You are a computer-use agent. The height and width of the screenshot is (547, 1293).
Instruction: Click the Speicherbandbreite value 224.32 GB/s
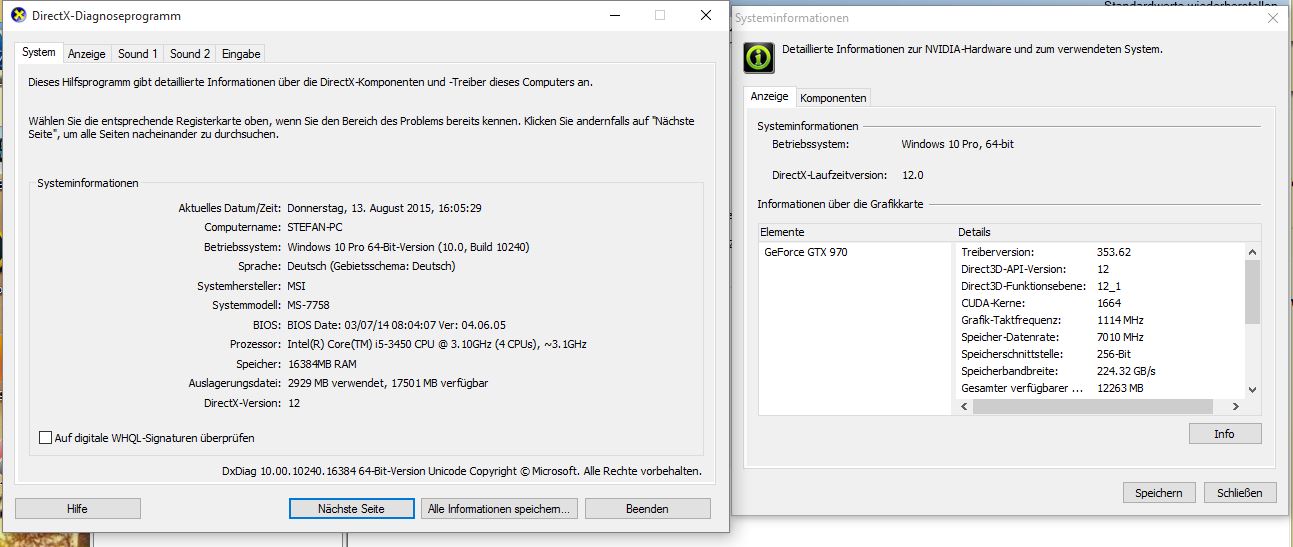(1126, 371)
